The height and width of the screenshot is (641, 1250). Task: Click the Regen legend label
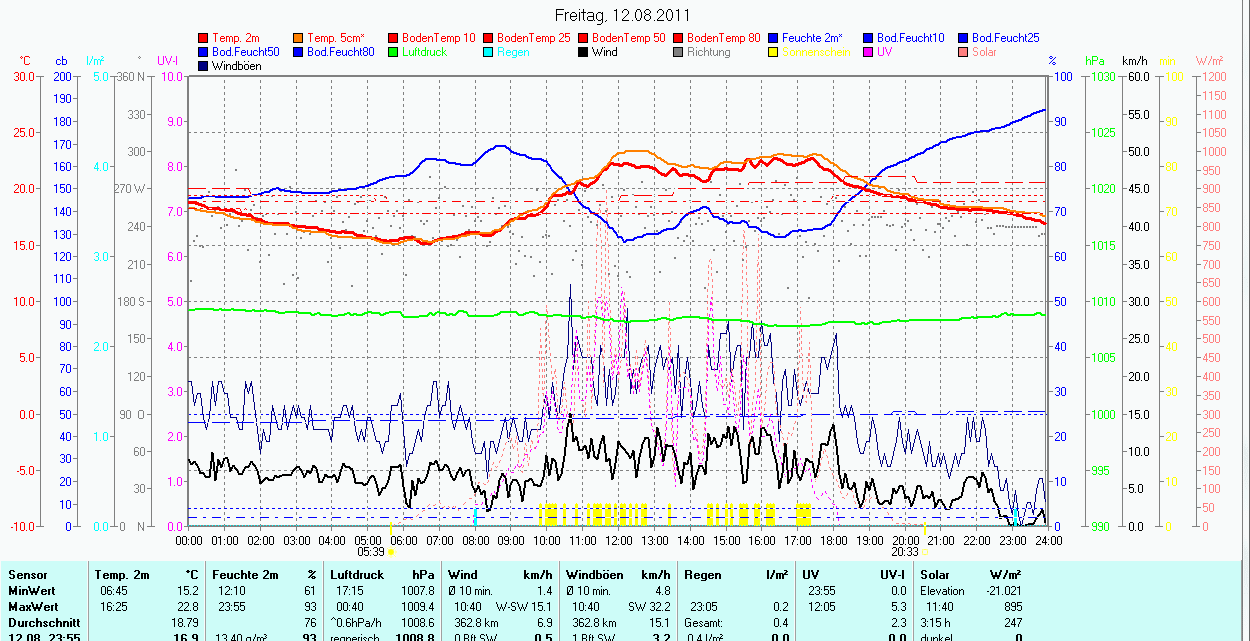513,52
